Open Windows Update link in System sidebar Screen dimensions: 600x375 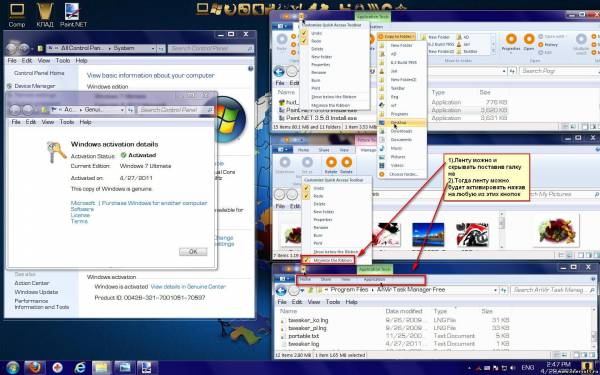pos(36,292)
